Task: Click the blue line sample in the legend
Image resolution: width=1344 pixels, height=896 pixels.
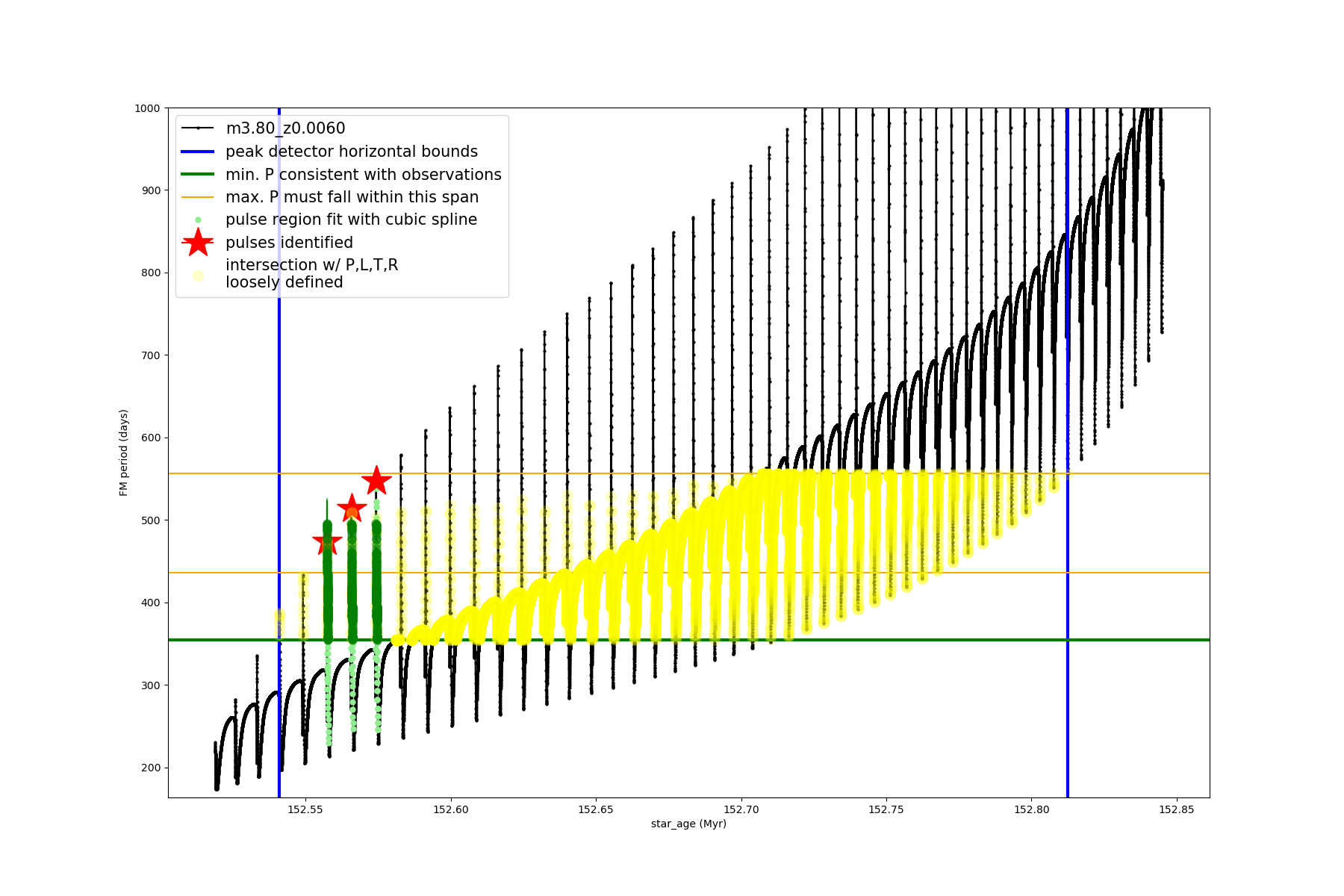Action: click(x=198, y=152)
